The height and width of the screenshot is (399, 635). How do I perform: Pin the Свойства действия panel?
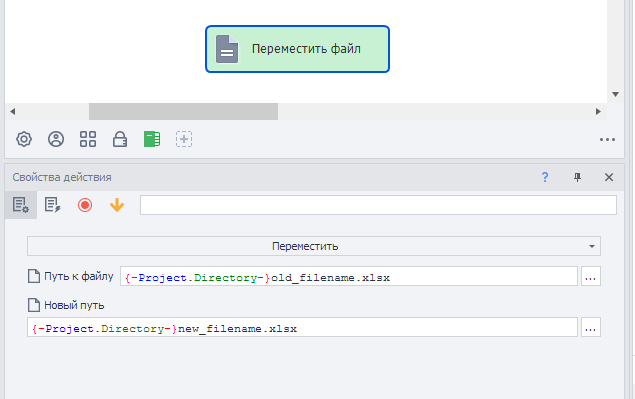577,177
